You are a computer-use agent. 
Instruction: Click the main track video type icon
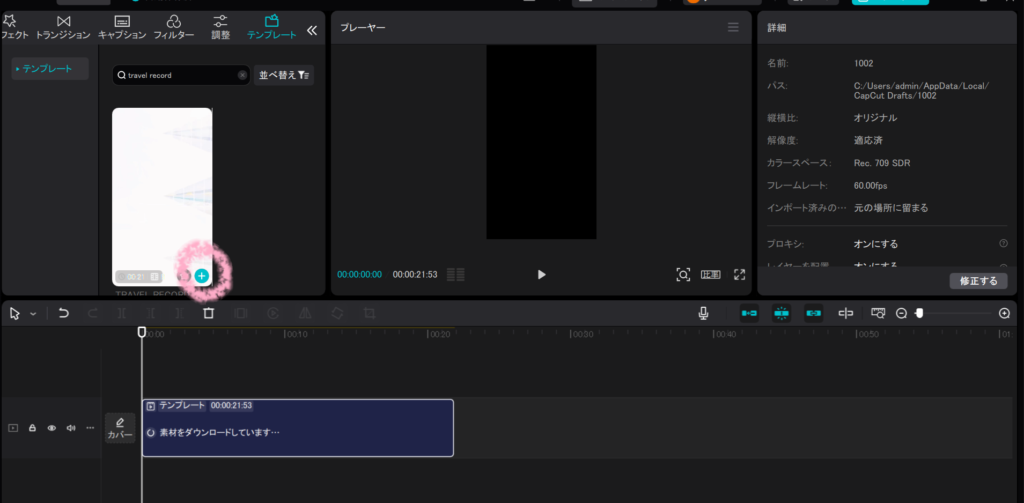13,428
